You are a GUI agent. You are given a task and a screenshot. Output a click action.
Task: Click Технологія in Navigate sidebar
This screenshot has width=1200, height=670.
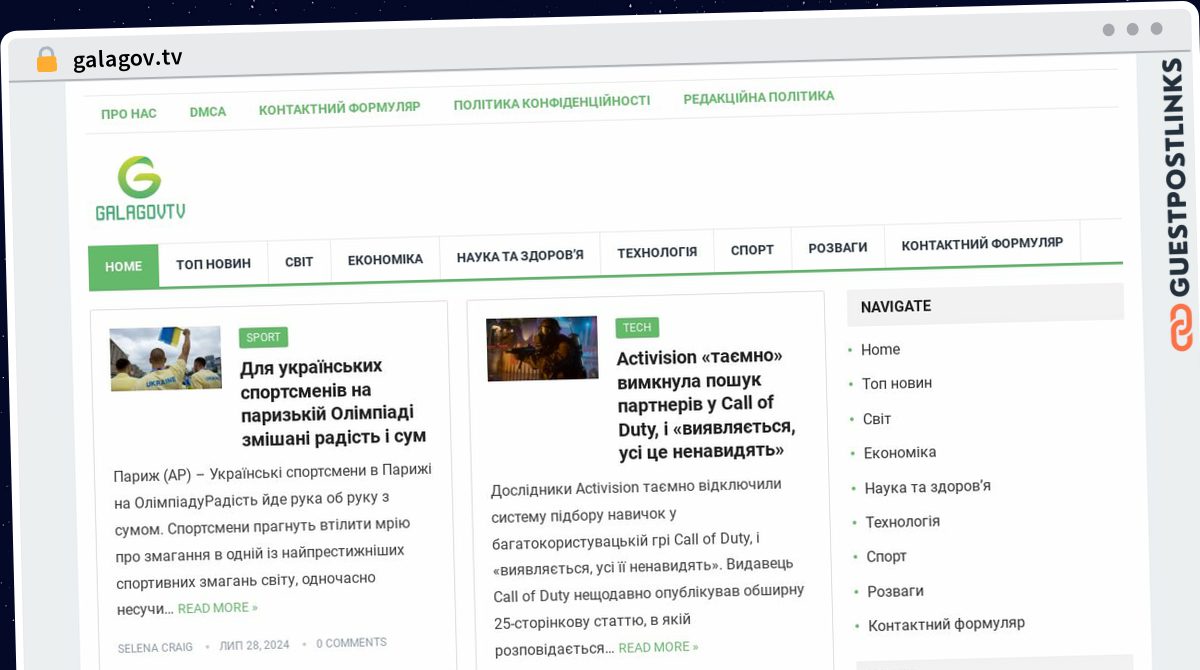pos(903,522)
